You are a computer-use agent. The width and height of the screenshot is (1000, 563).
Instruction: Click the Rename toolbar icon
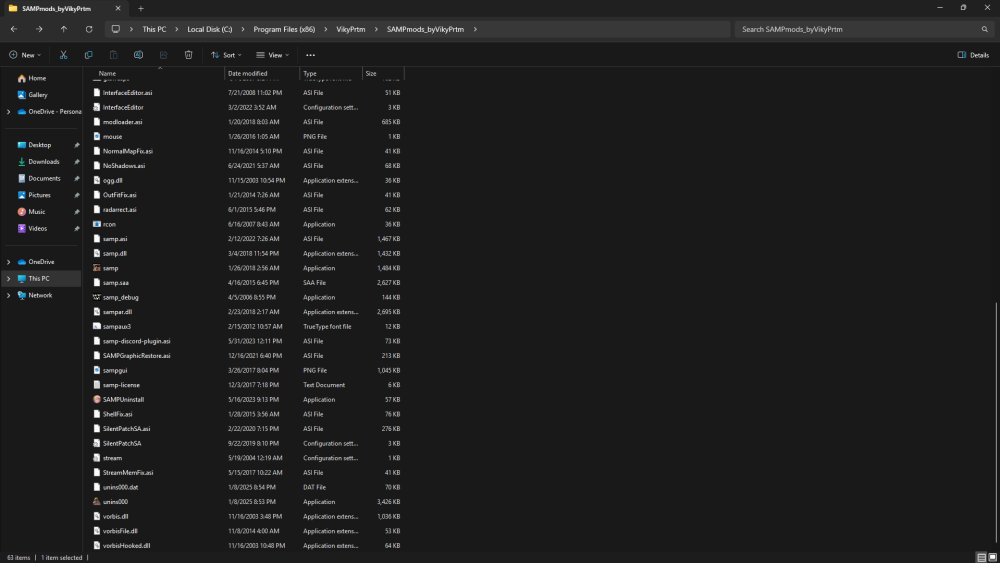pos(138,55)
